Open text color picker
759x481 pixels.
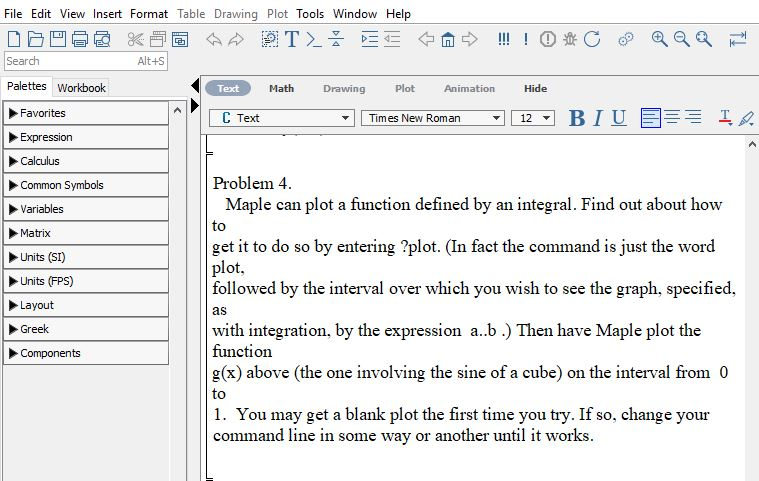725,118
